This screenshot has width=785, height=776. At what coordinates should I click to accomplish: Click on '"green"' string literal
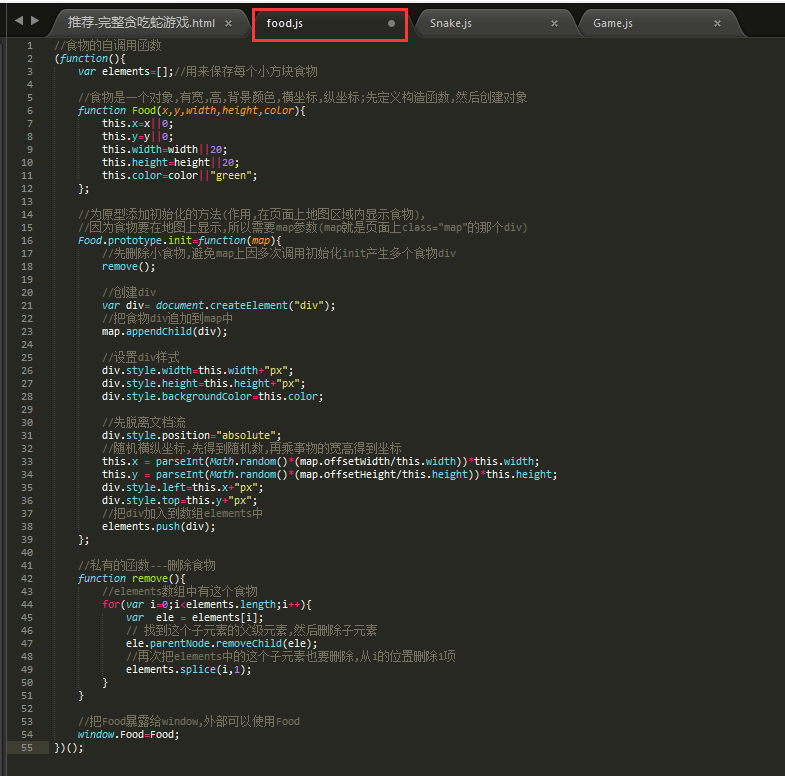[231, 176]
